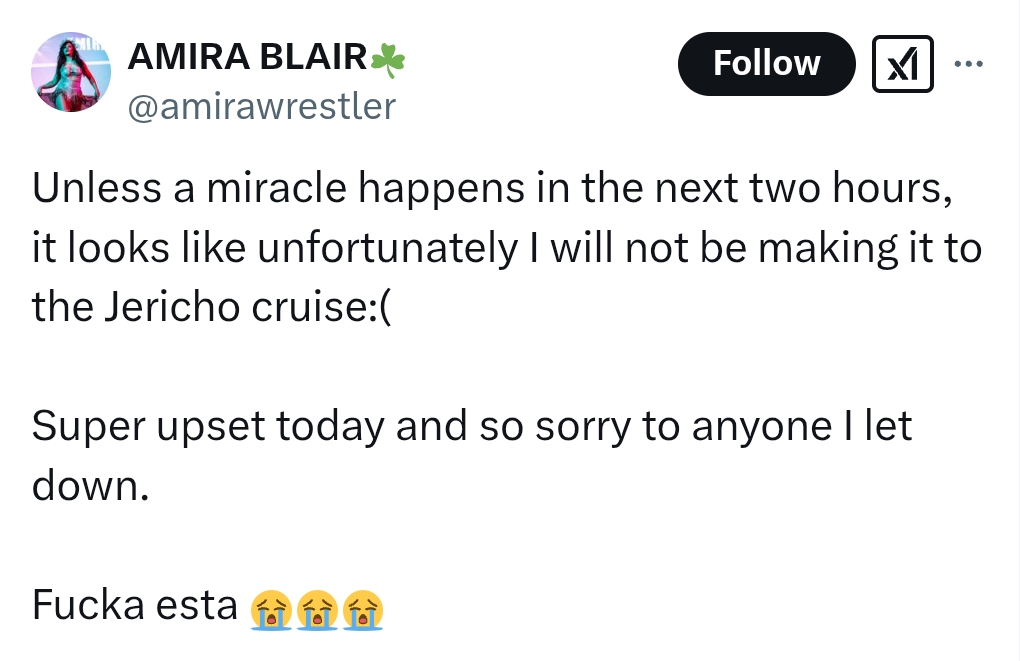Screen dimensions: 1020x661
Task: Click the word "down." in the post
Action: [90, 487]
